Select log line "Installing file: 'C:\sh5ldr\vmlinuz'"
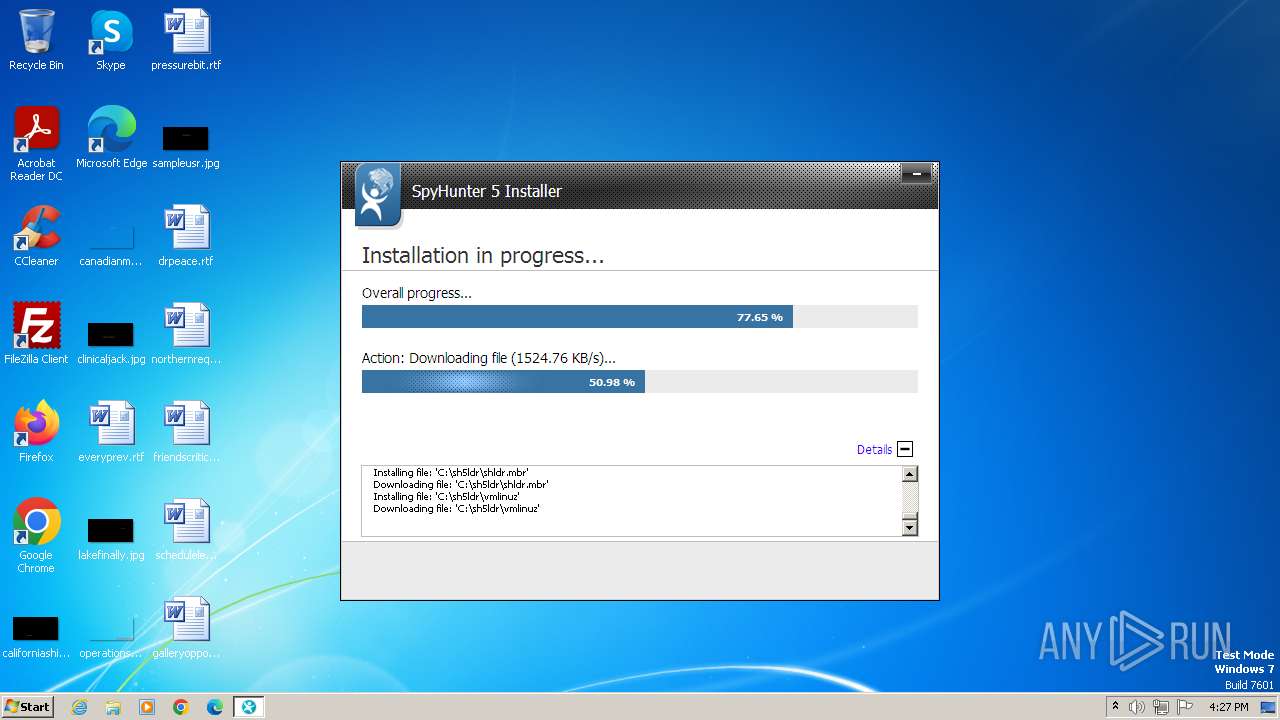This screenshot has width=1280, height=720. pos(446,496)
